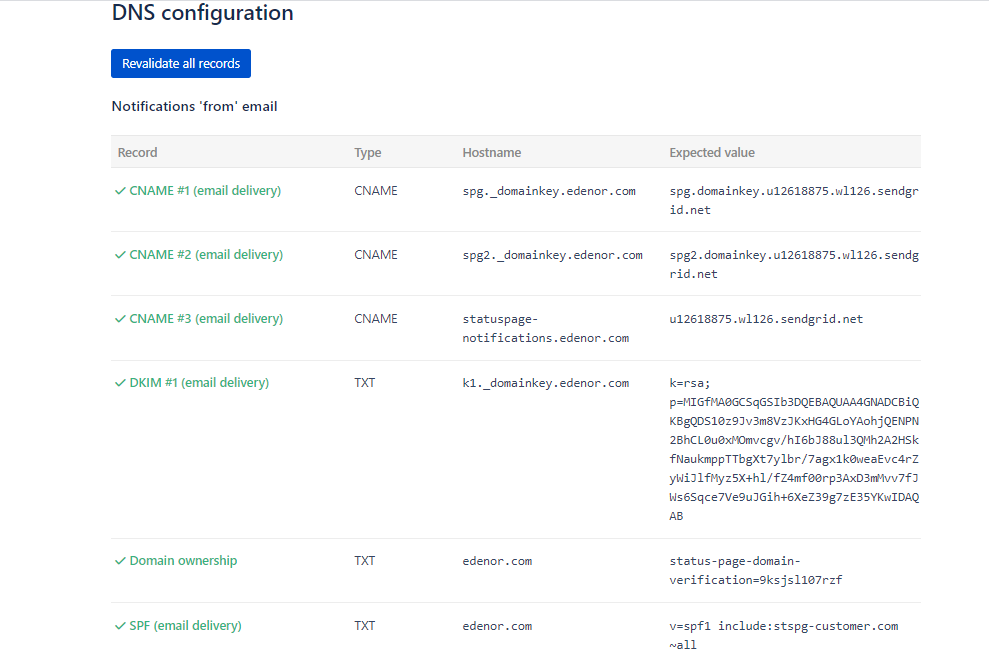Sort the table by the Type column

[x=368, y=152]
